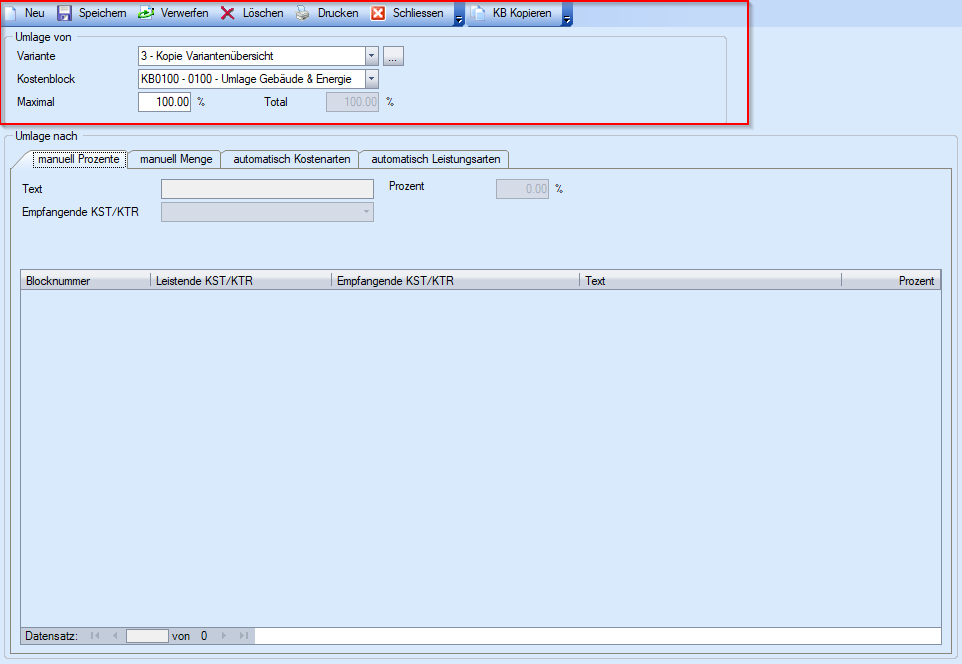Screen dimensions: 962x664
Task: Click the Schliessen toolbar label
Action: pyautogui.click(x=418, y=13)
